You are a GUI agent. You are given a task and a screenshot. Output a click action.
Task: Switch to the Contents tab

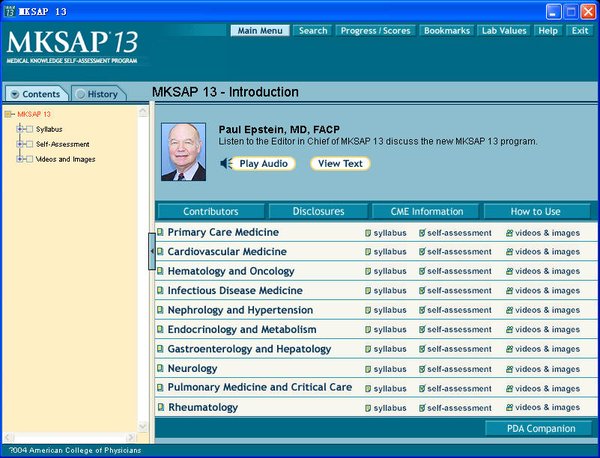(x=36, y=94)
